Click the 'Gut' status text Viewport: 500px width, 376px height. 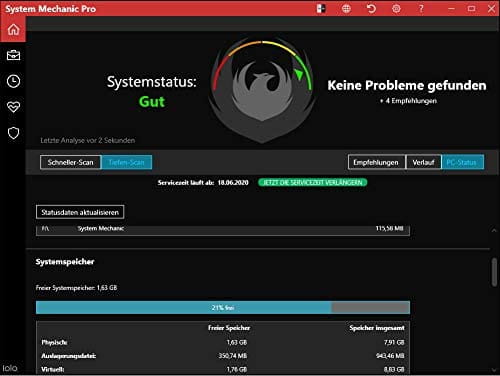pyautogui.click(x=152, y=102)
